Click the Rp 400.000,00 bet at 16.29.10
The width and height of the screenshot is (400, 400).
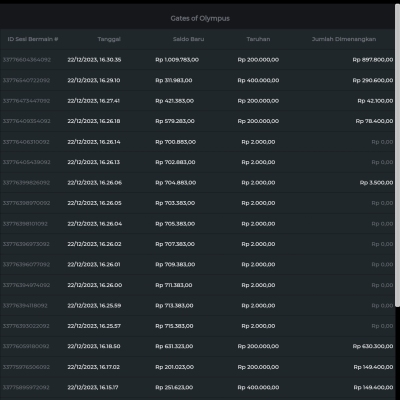click(x=258, y=80)
